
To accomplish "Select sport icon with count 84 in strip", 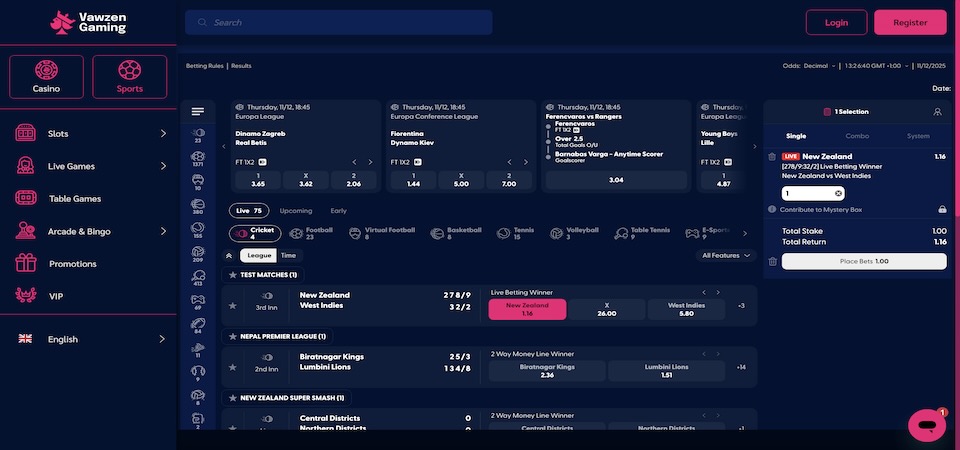I will coord(198,326).
